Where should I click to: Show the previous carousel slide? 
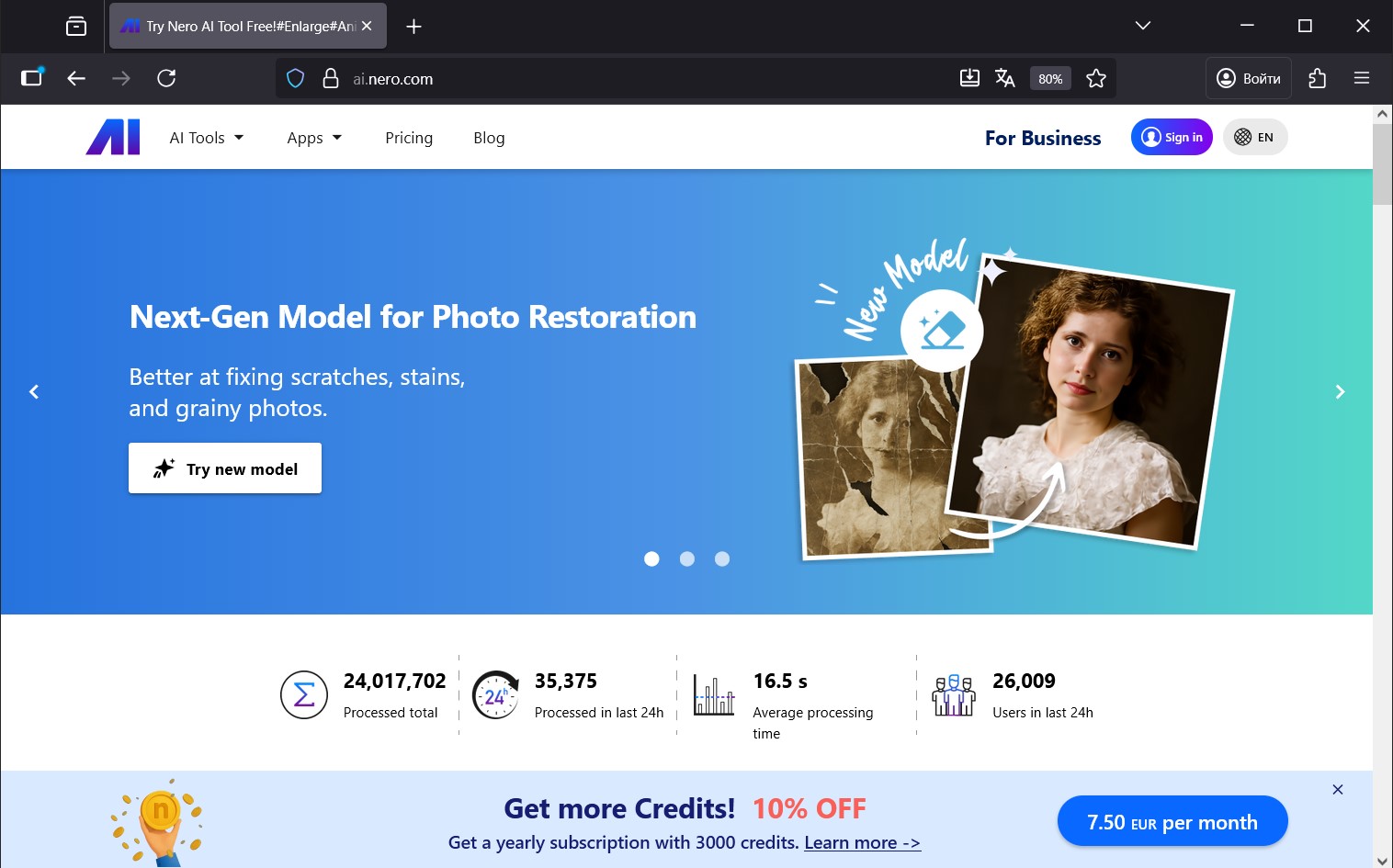tap(34, 391)
